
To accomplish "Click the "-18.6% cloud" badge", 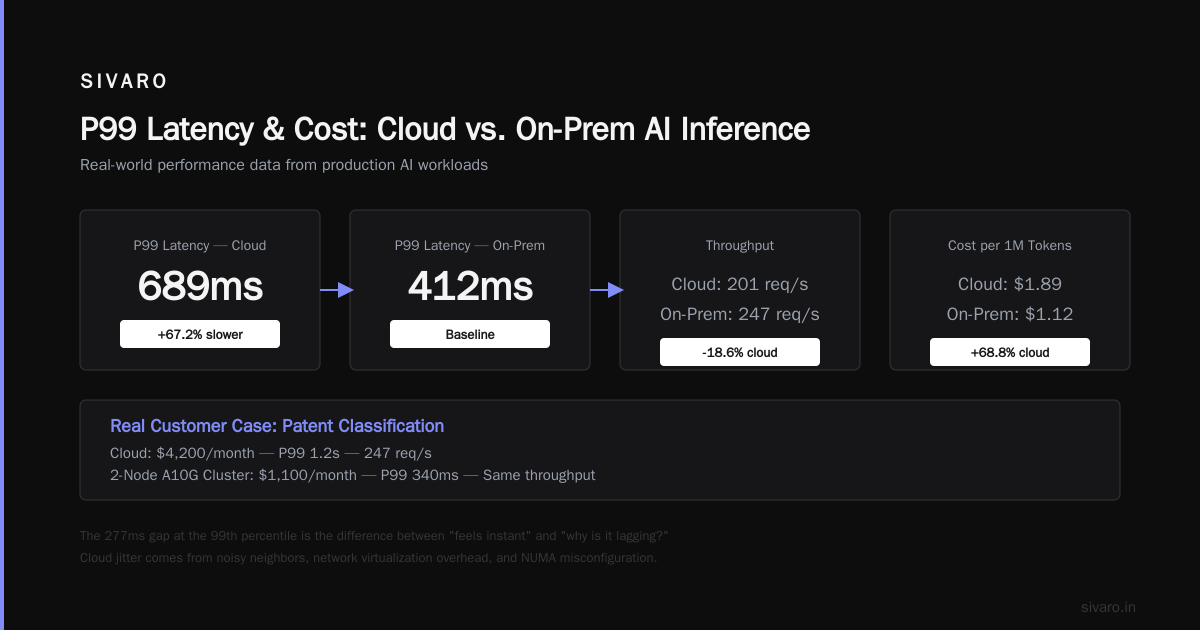I will point(740,352).
